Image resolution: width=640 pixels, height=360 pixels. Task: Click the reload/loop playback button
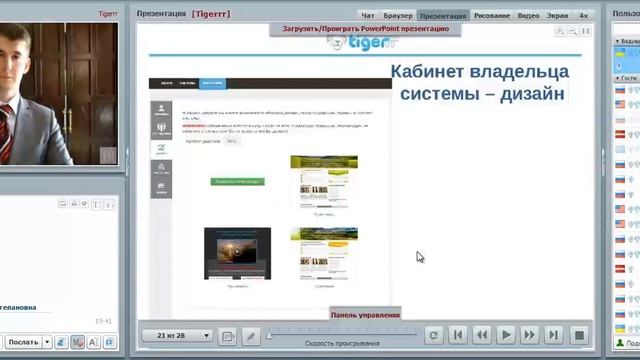point(433,336)
